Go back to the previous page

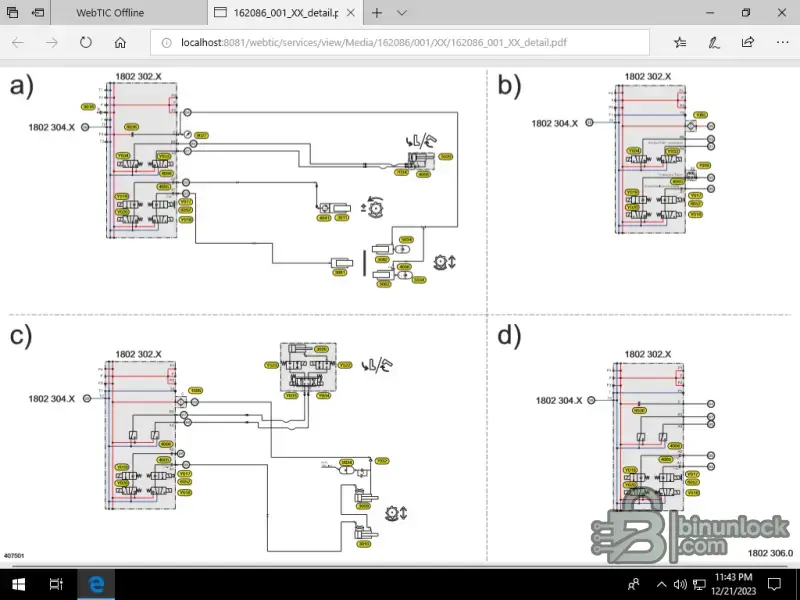pyautogui.click(x=18, y=42)
